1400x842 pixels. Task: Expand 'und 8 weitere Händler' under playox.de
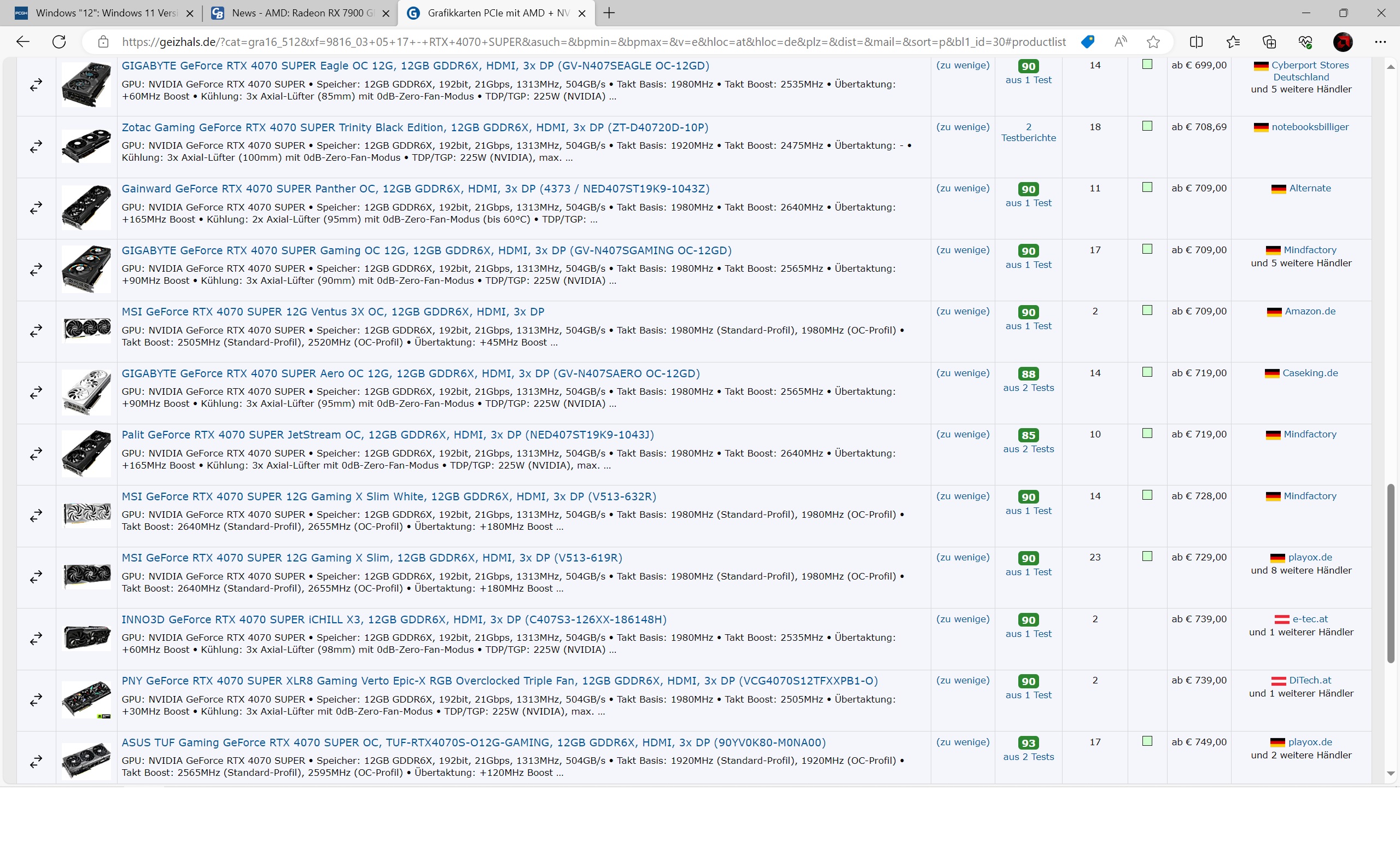pyautogui.click(x=1300, y=571)
